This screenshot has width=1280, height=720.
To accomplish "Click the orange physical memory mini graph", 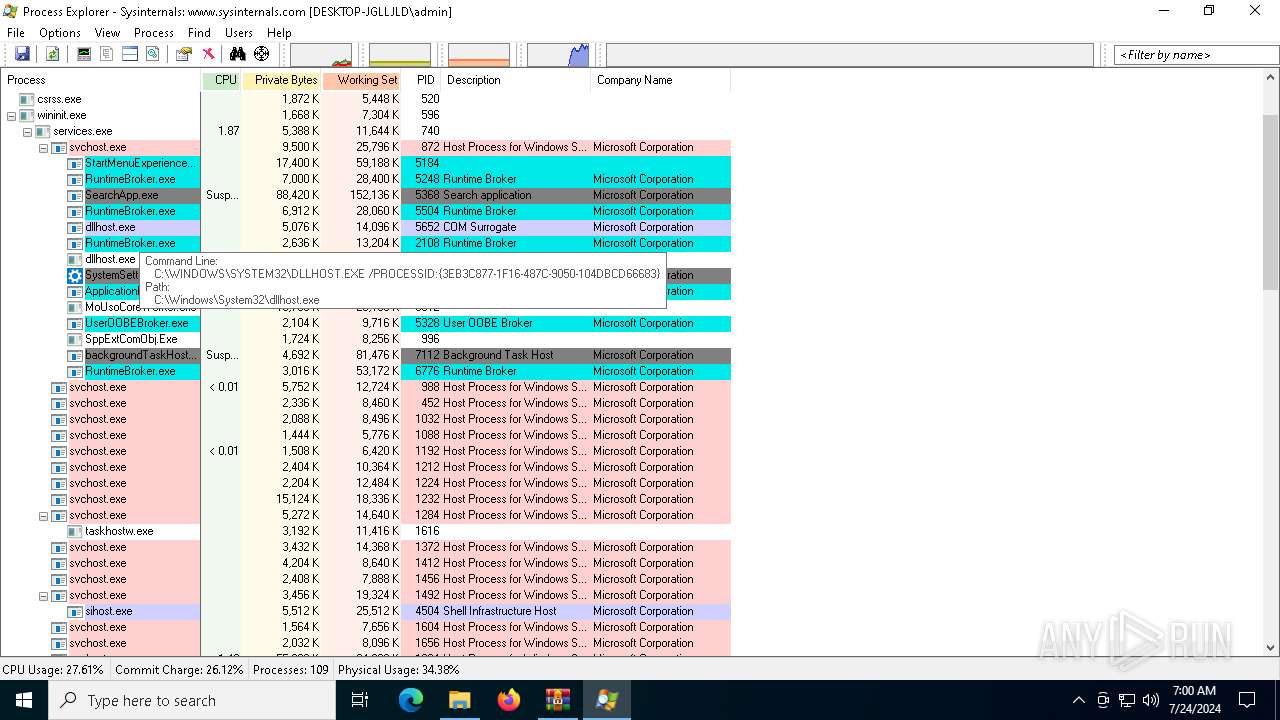I will click(x=479, y=55).
